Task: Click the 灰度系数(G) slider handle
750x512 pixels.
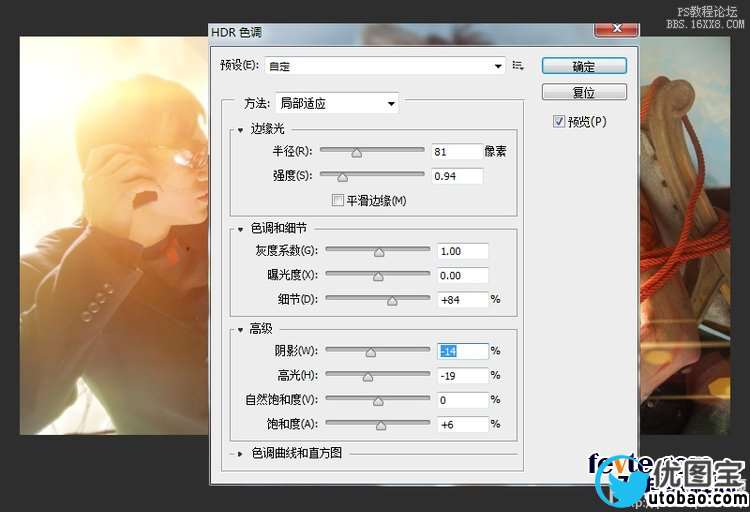Action: point(379,252)
